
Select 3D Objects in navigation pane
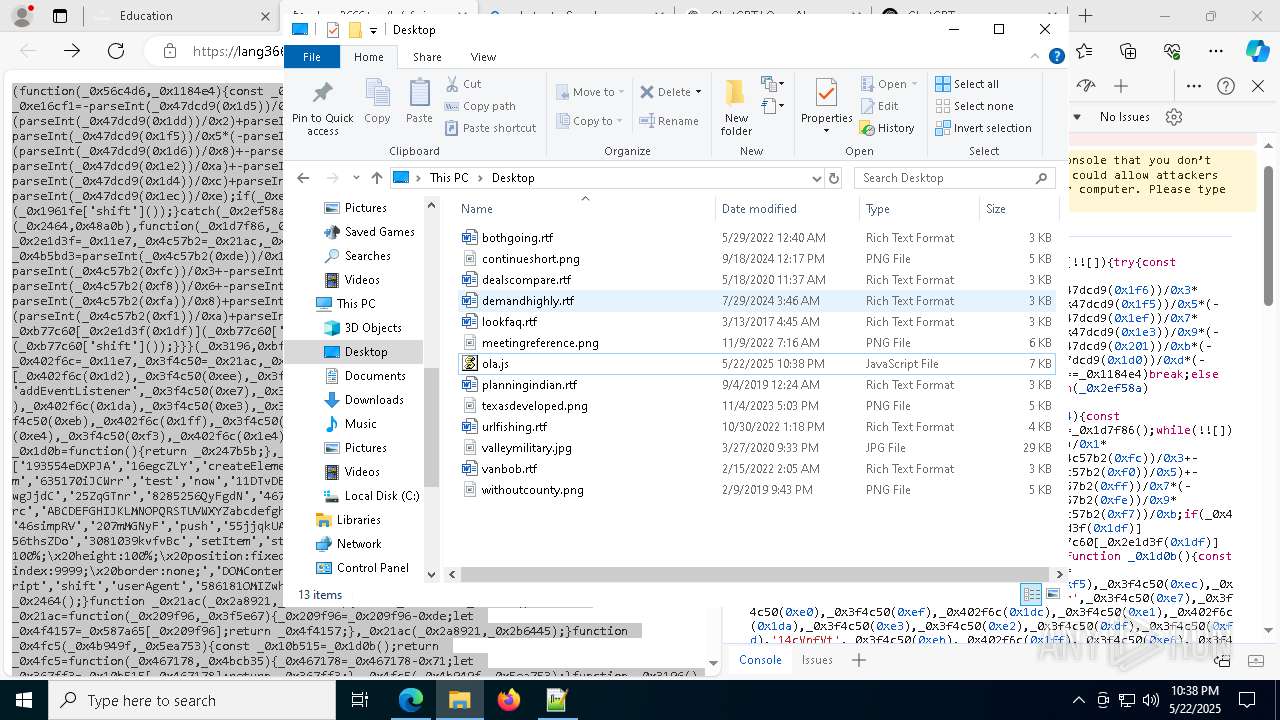(373, 328)
